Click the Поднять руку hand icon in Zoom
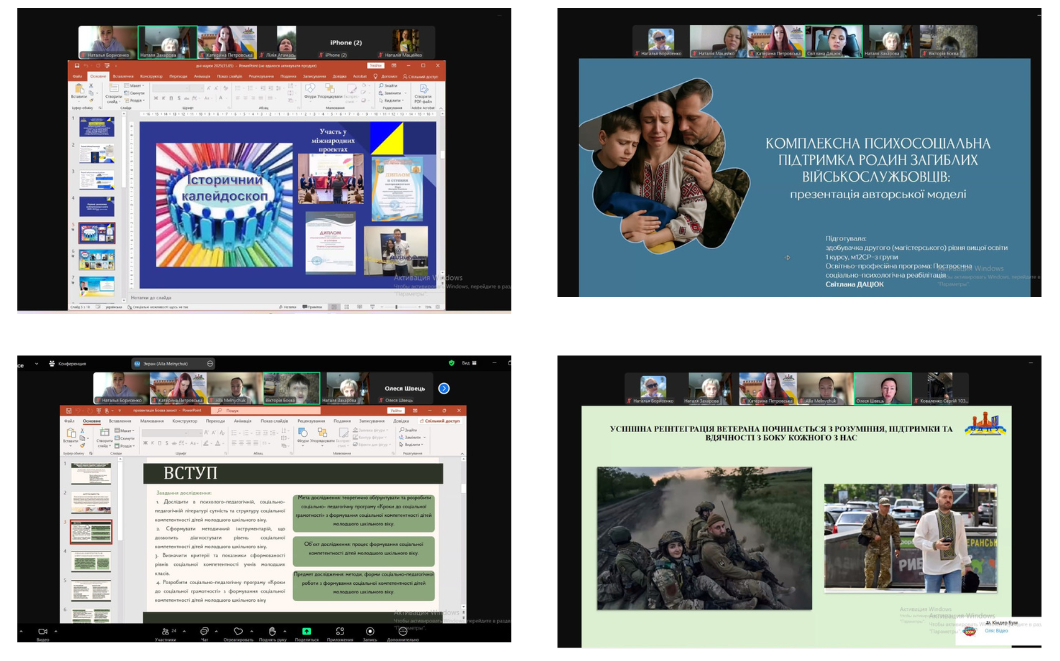This screenshot has width=1060, height=661. 272,633
